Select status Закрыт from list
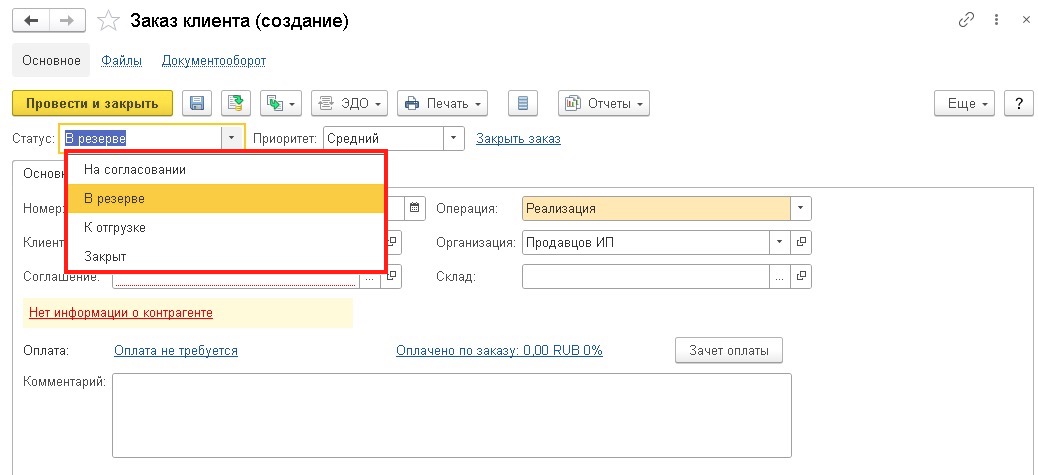This screenshot has height=475, width=1038. point(226,256)
